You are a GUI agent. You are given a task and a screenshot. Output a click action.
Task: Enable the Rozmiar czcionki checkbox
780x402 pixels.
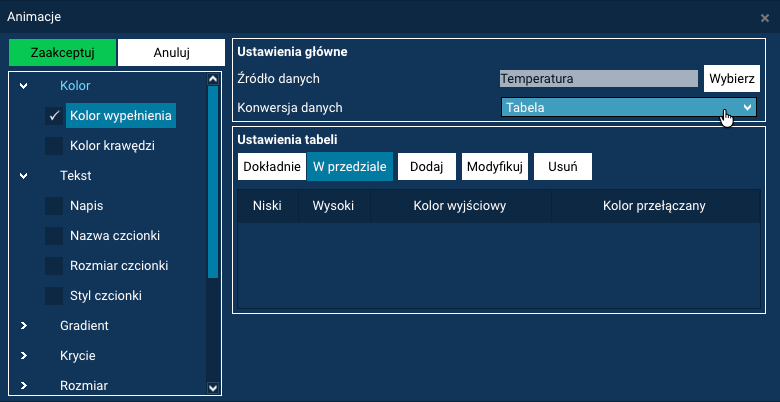tap(54, 266)
